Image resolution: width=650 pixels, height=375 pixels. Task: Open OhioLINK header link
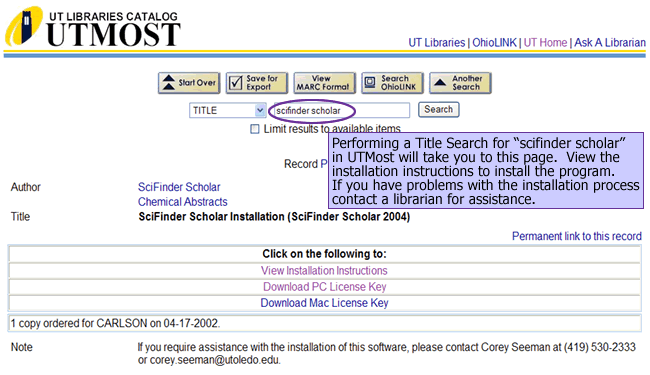[494, 43]
